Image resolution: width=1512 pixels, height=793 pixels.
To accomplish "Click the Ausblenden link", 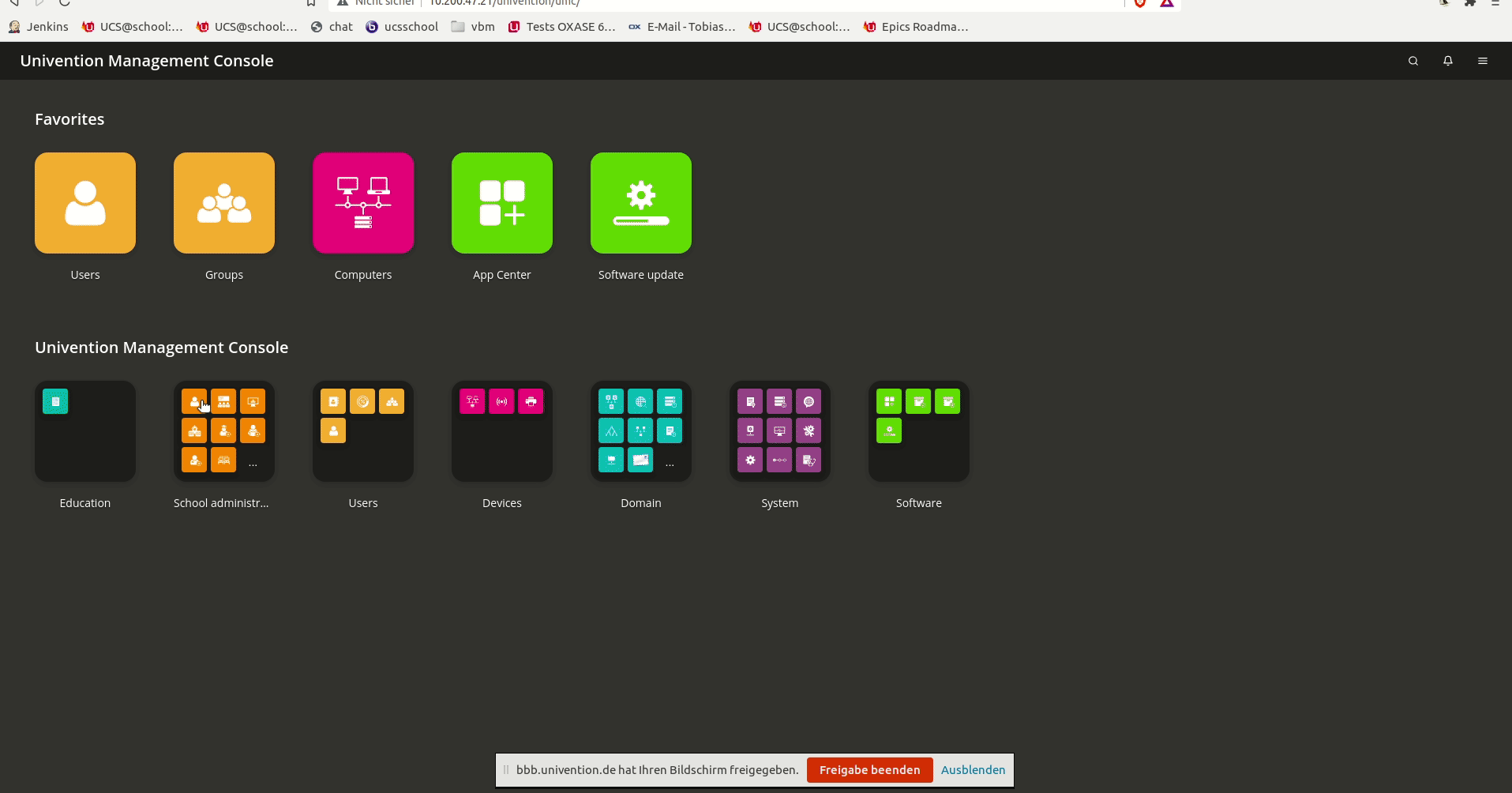I will 973,770.
